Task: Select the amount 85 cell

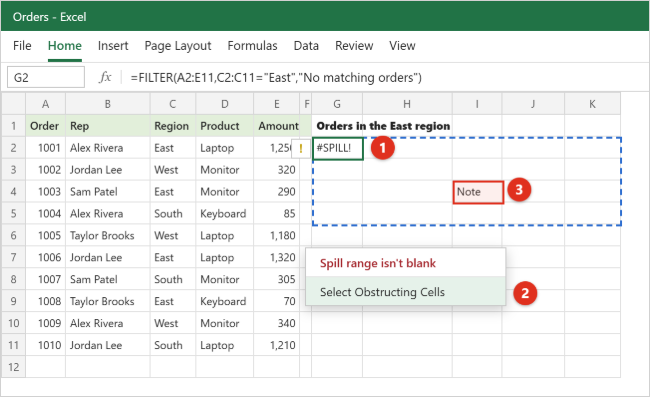Action: tap(276, 214)
